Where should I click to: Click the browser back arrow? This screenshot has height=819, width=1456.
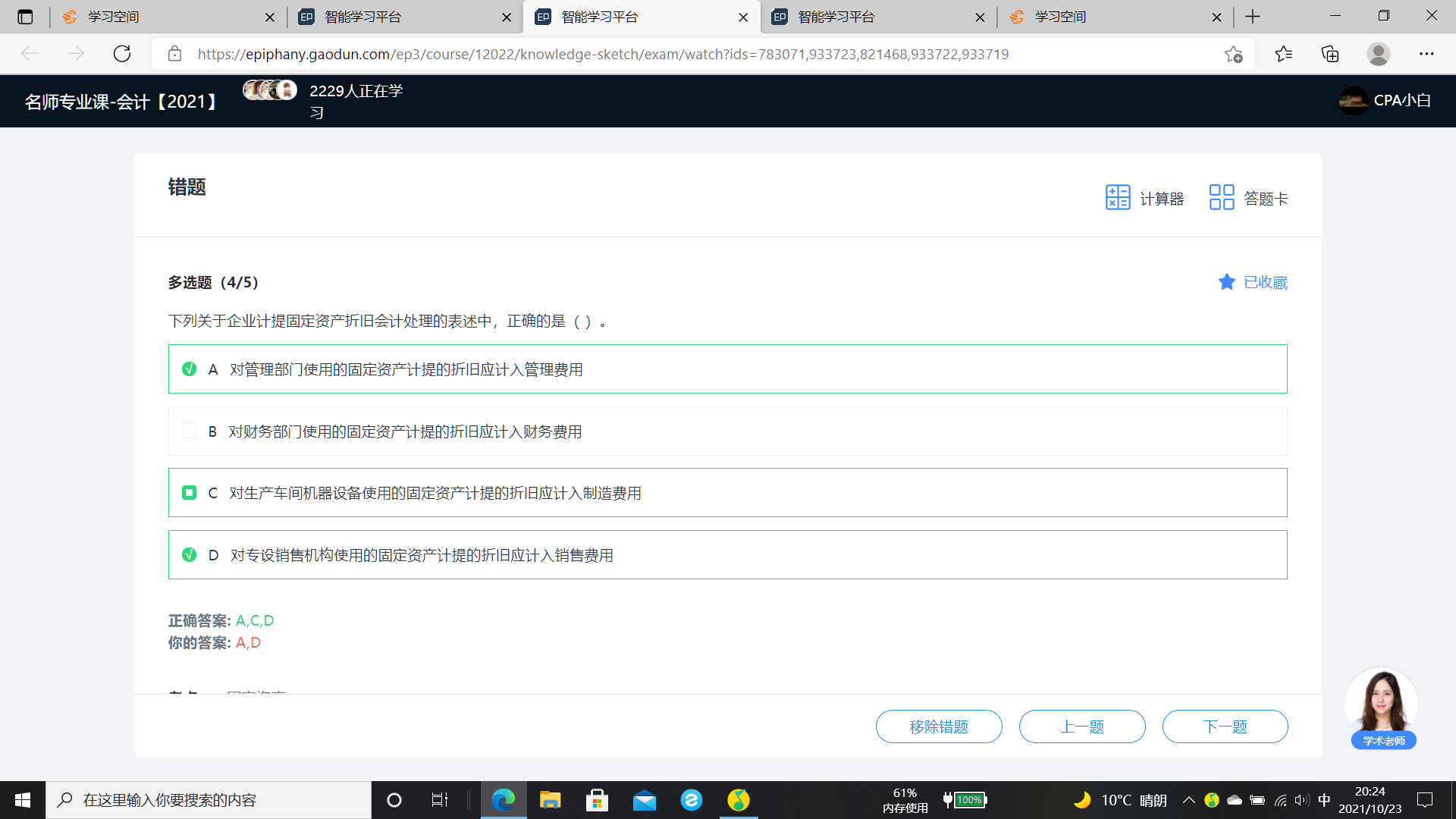[x=30, y=54]
